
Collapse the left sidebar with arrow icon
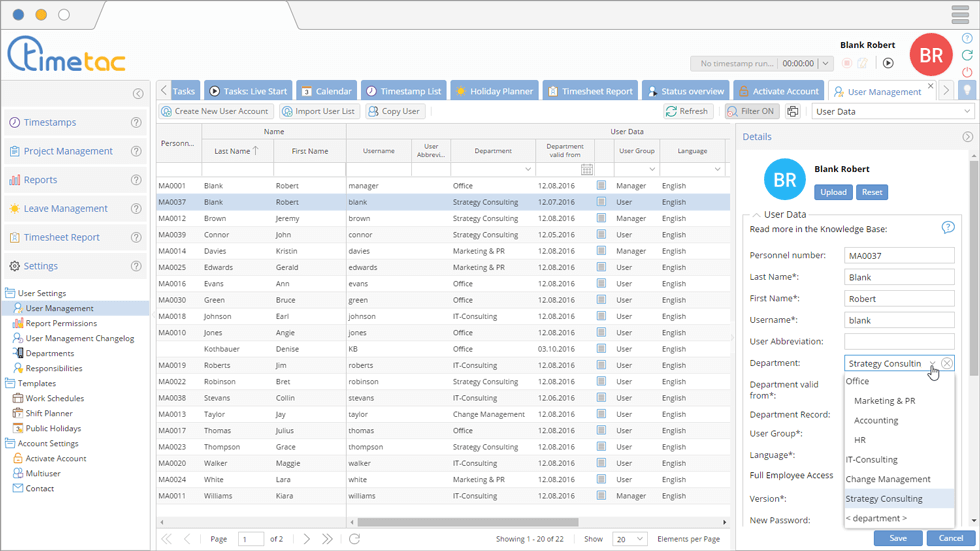[x=138, y=94]
